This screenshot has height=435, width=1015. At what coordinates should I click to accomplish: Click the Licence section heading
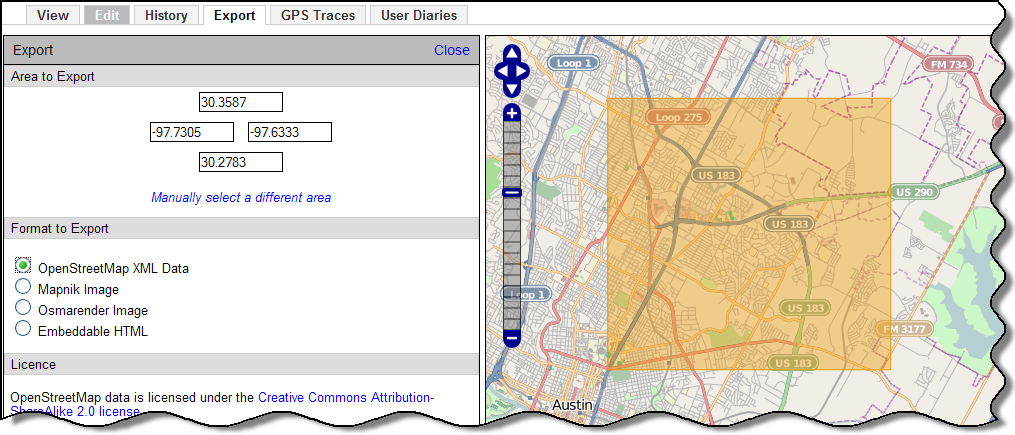(33, 364)
